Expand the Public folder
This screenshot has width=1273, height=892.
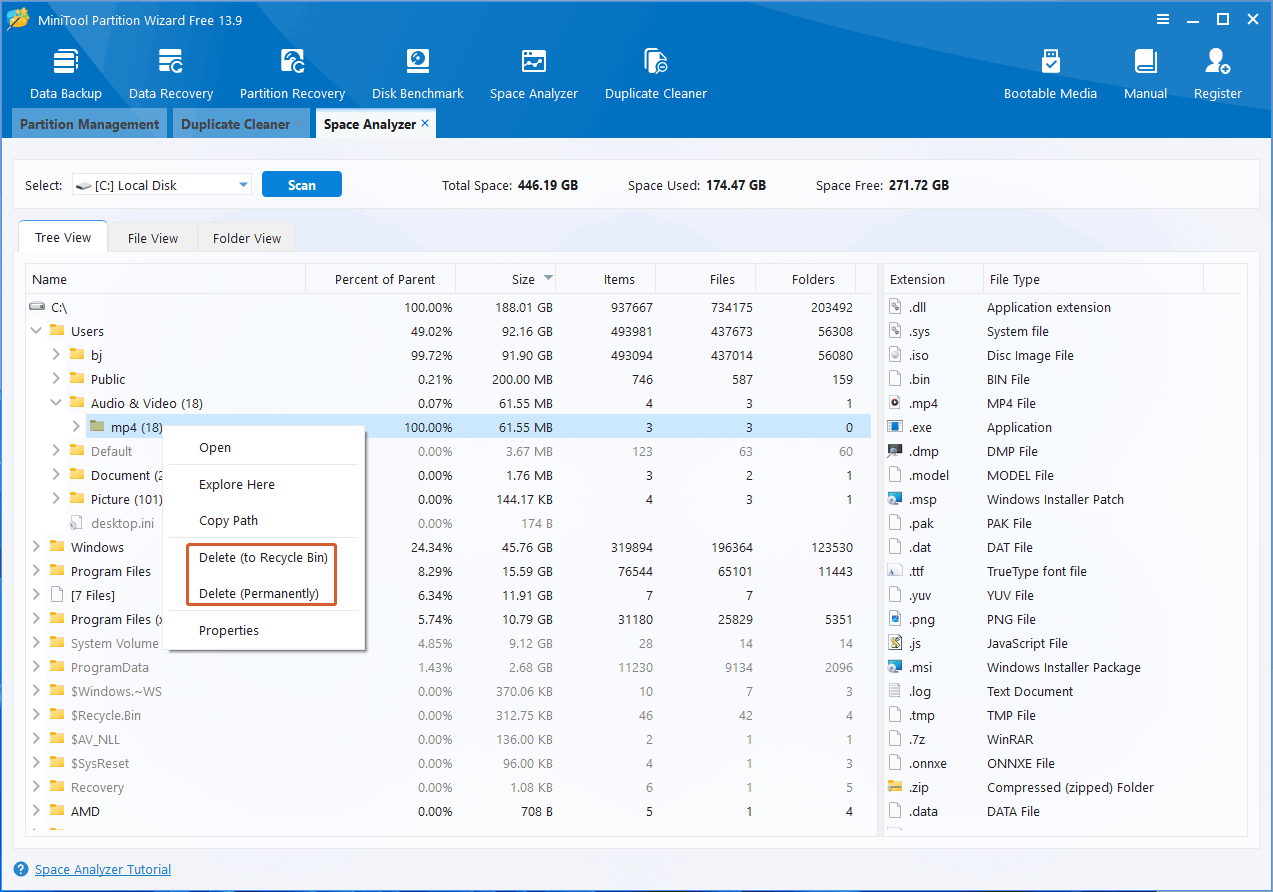coord(57,379)
